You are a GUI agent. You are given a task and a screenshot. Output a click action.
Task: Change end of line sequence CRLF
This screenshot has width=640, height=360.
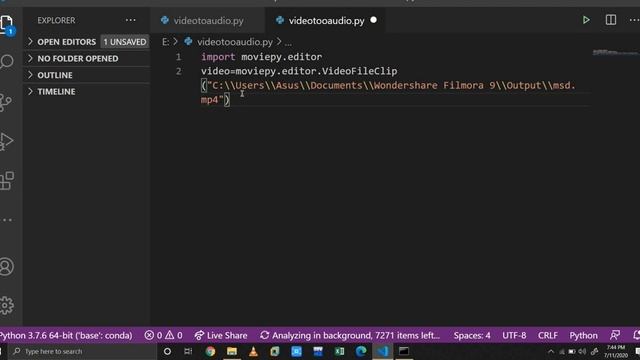(547, 335)
